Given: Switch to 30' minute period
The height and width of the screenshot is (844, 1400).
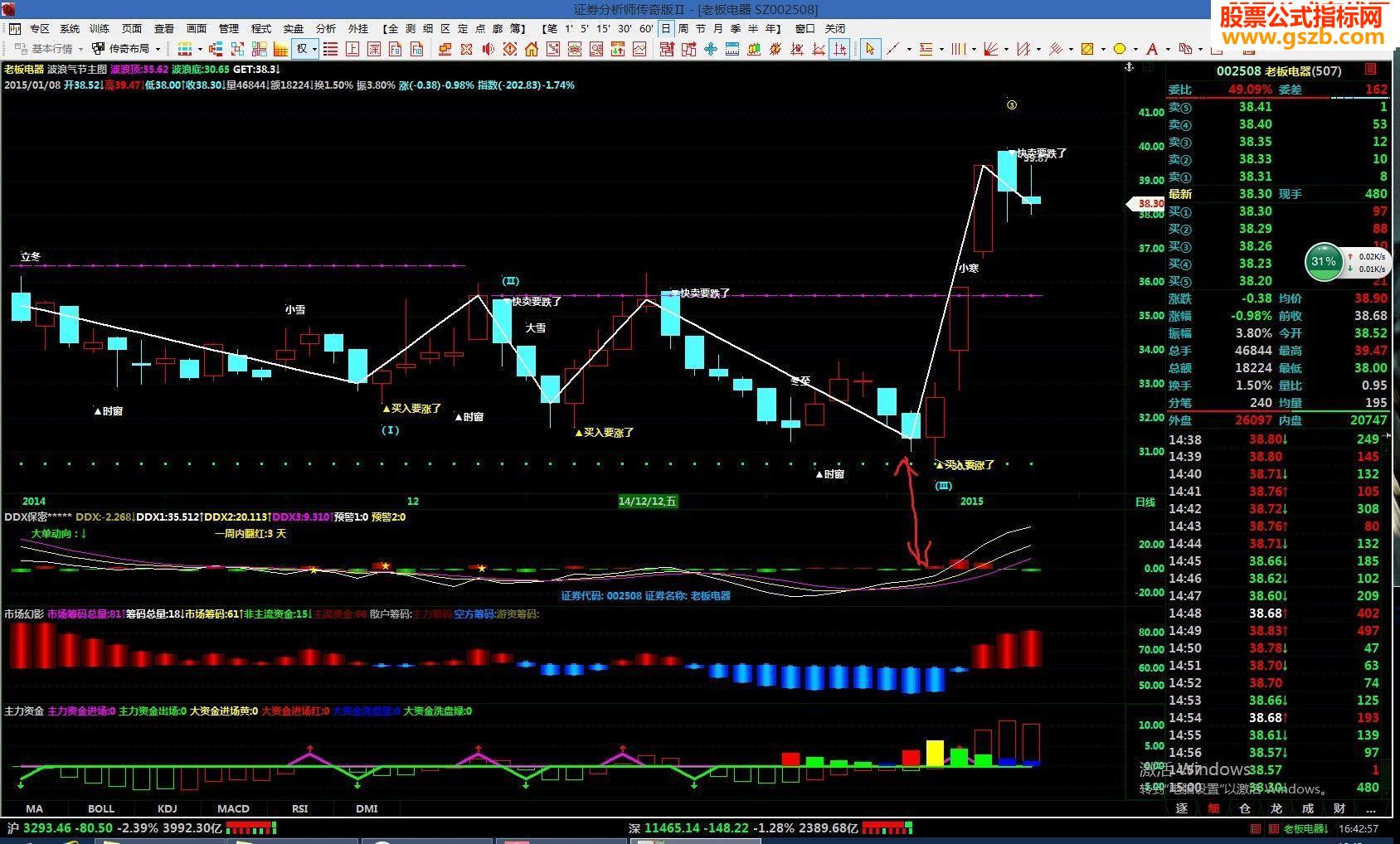Looking at the screenshot, I should coord(625,28).
